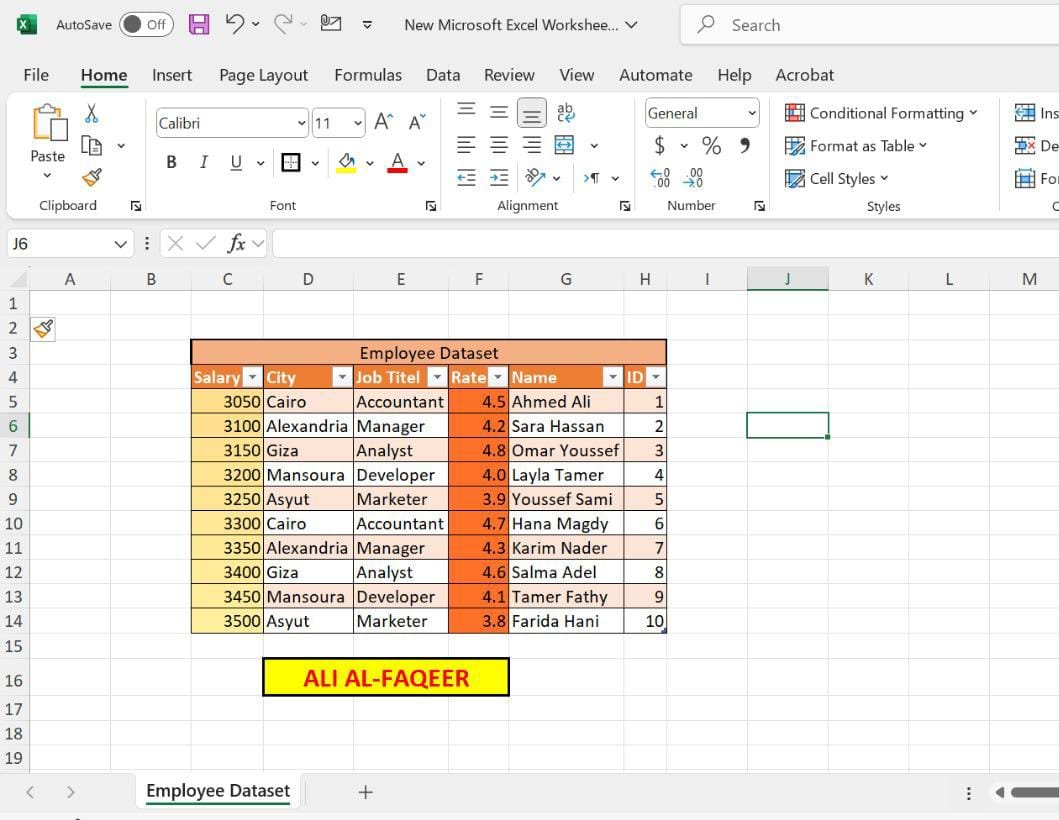This screenshot has height=820, width=1059.
Task: Click the Merge & Center icon
Action: pyautogui.click(x=565, y=145)
